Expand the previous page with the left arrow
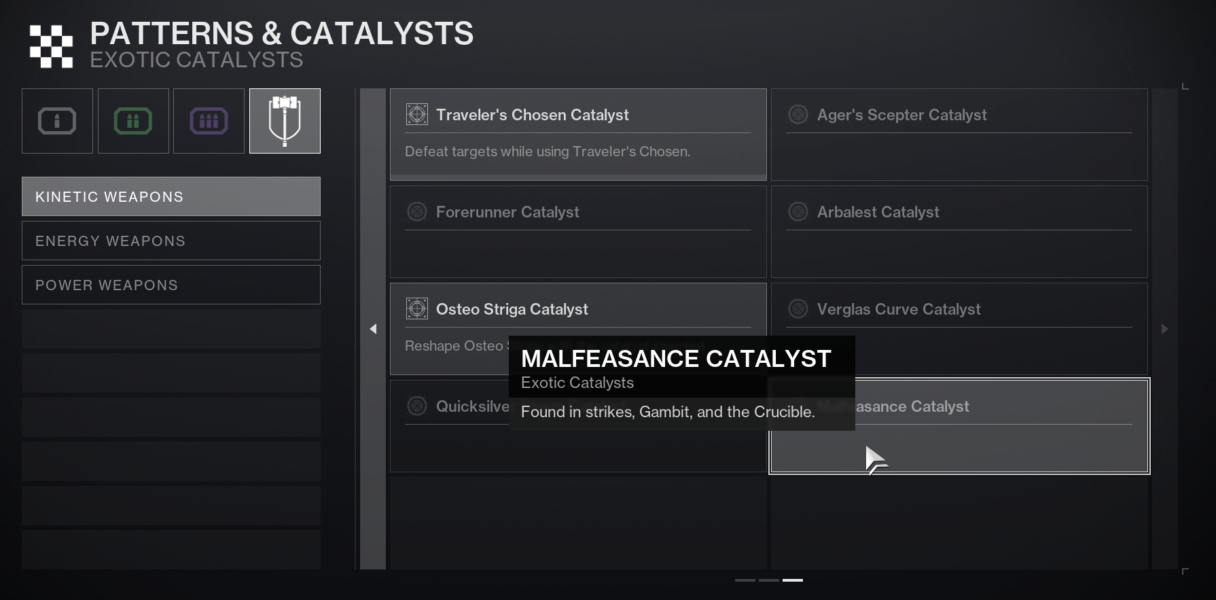 [371, 327]
